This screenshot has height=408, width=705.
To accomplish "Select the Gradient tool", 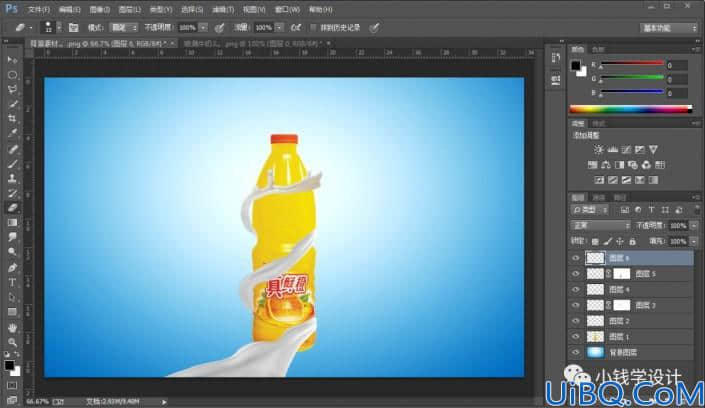I will 12,223.
